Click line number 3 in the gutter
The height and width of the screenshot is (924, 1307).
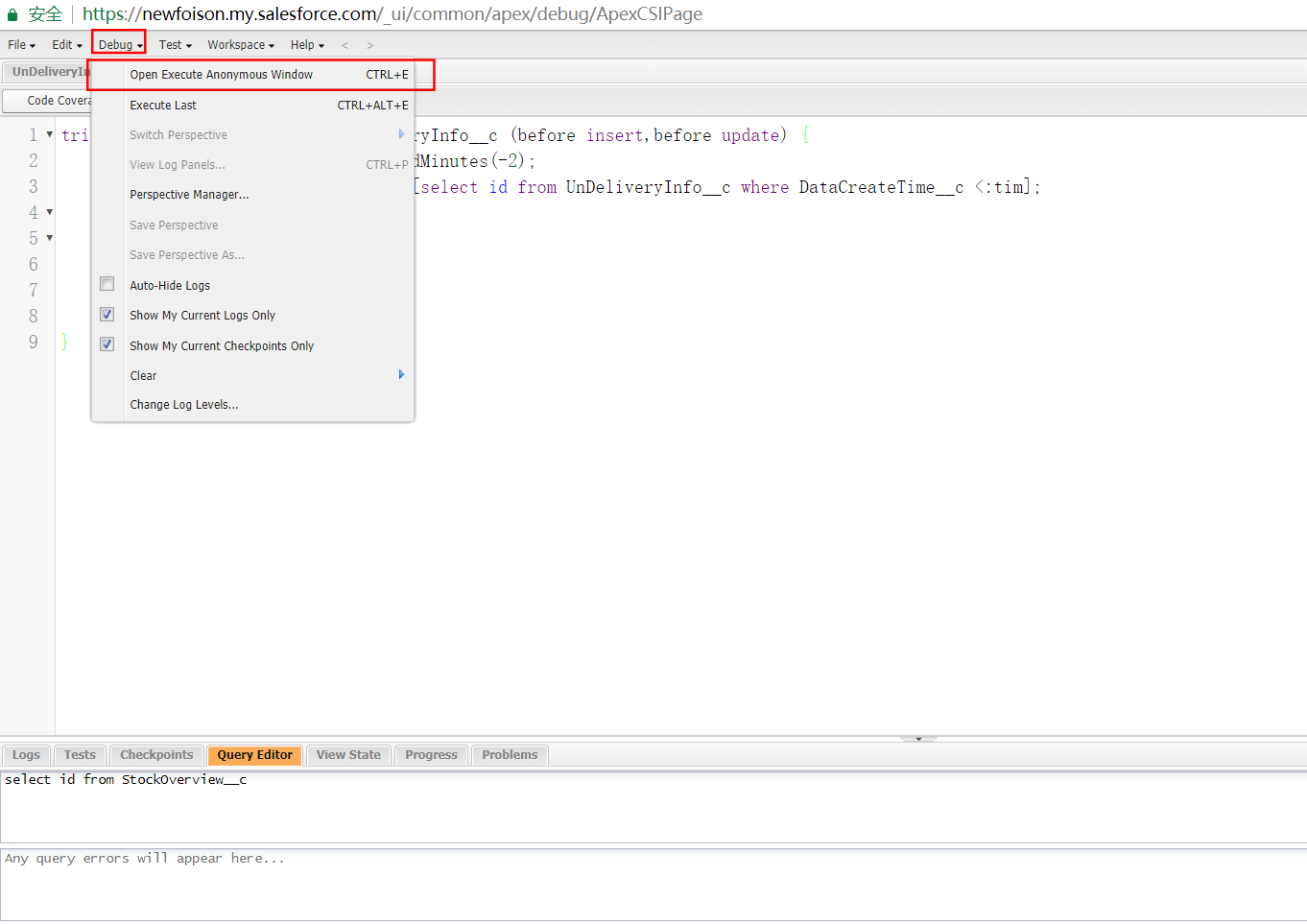click(x=34, y=187)
